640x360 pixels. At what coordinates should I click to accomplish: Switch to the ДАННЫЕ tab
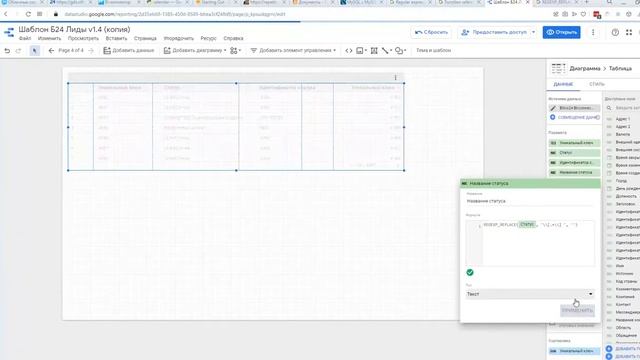[563, 84]
